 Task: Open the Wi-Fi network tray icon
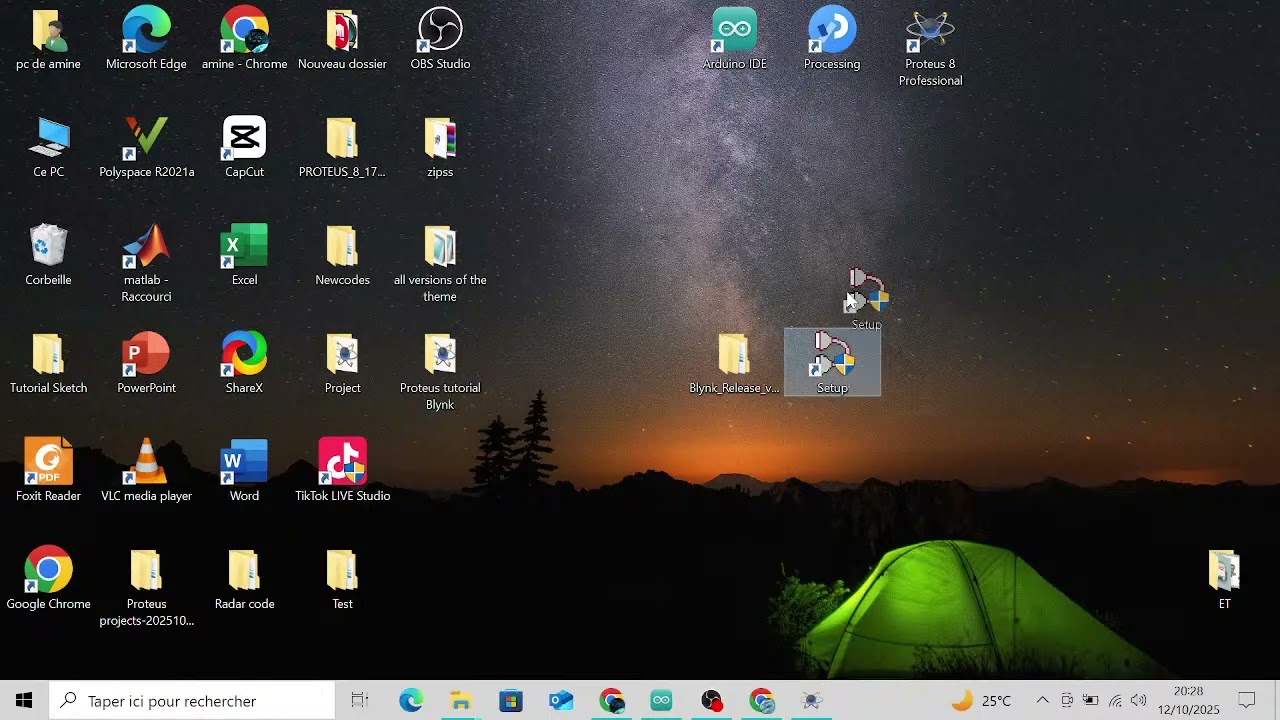coord(1115,701)
